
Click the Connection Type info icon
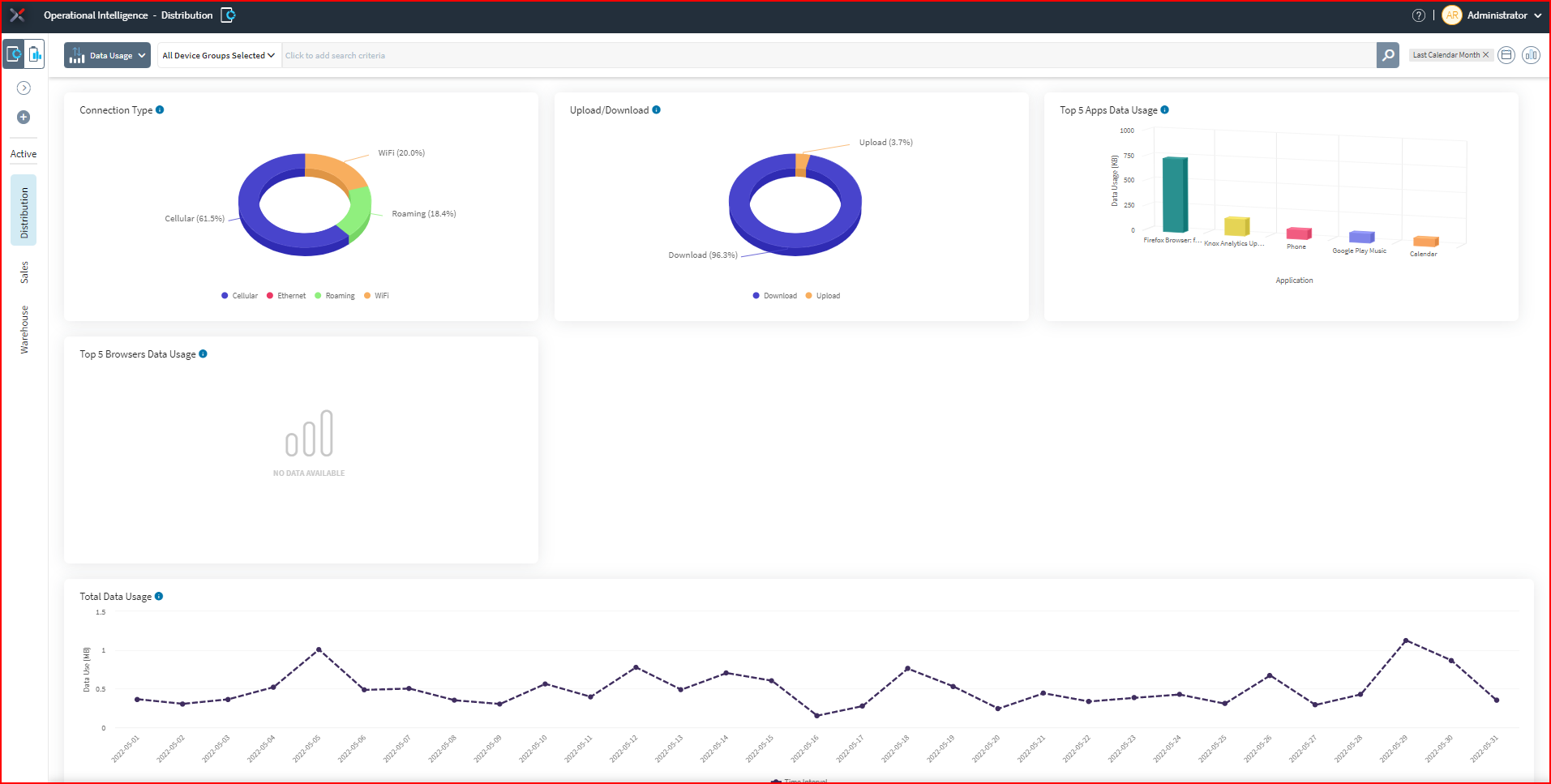[160, 109]
